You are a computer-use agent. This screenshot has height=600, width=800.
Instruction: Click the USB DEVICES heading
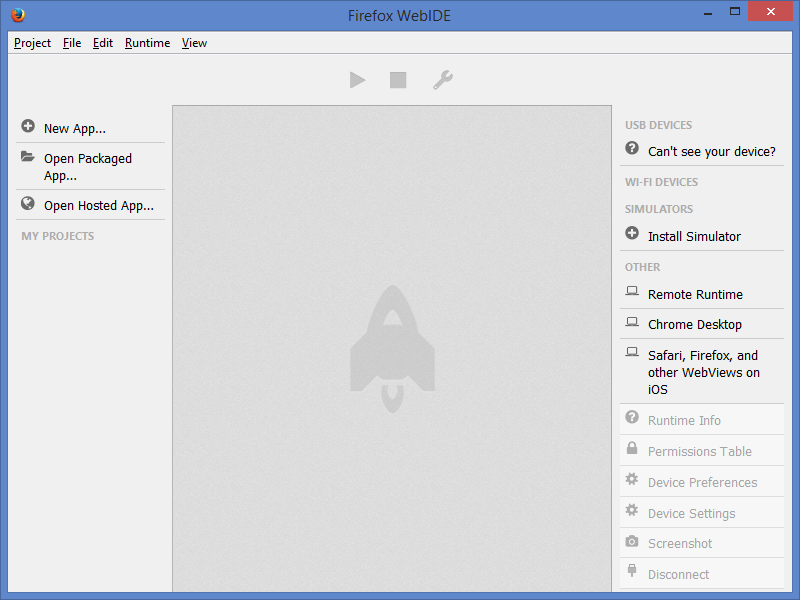(x=658, y=125)
